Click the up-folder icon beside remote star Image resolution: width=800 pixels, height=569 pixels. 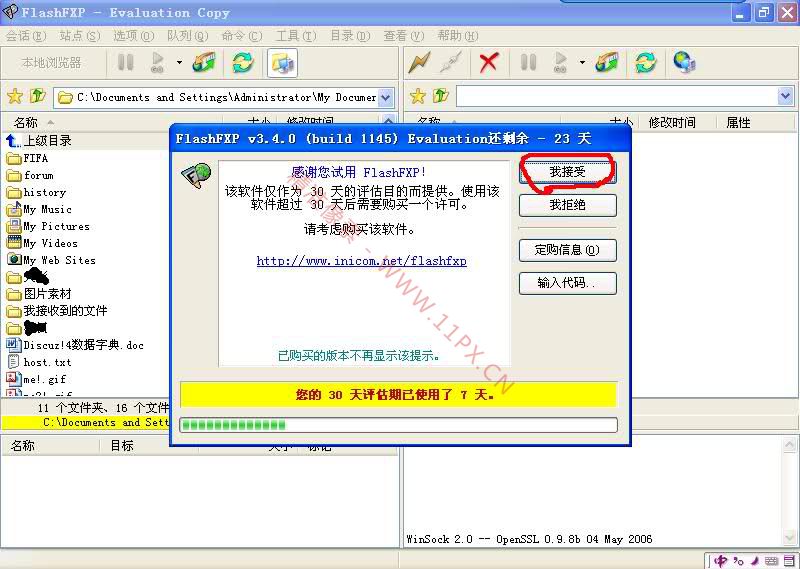(440, 97)
